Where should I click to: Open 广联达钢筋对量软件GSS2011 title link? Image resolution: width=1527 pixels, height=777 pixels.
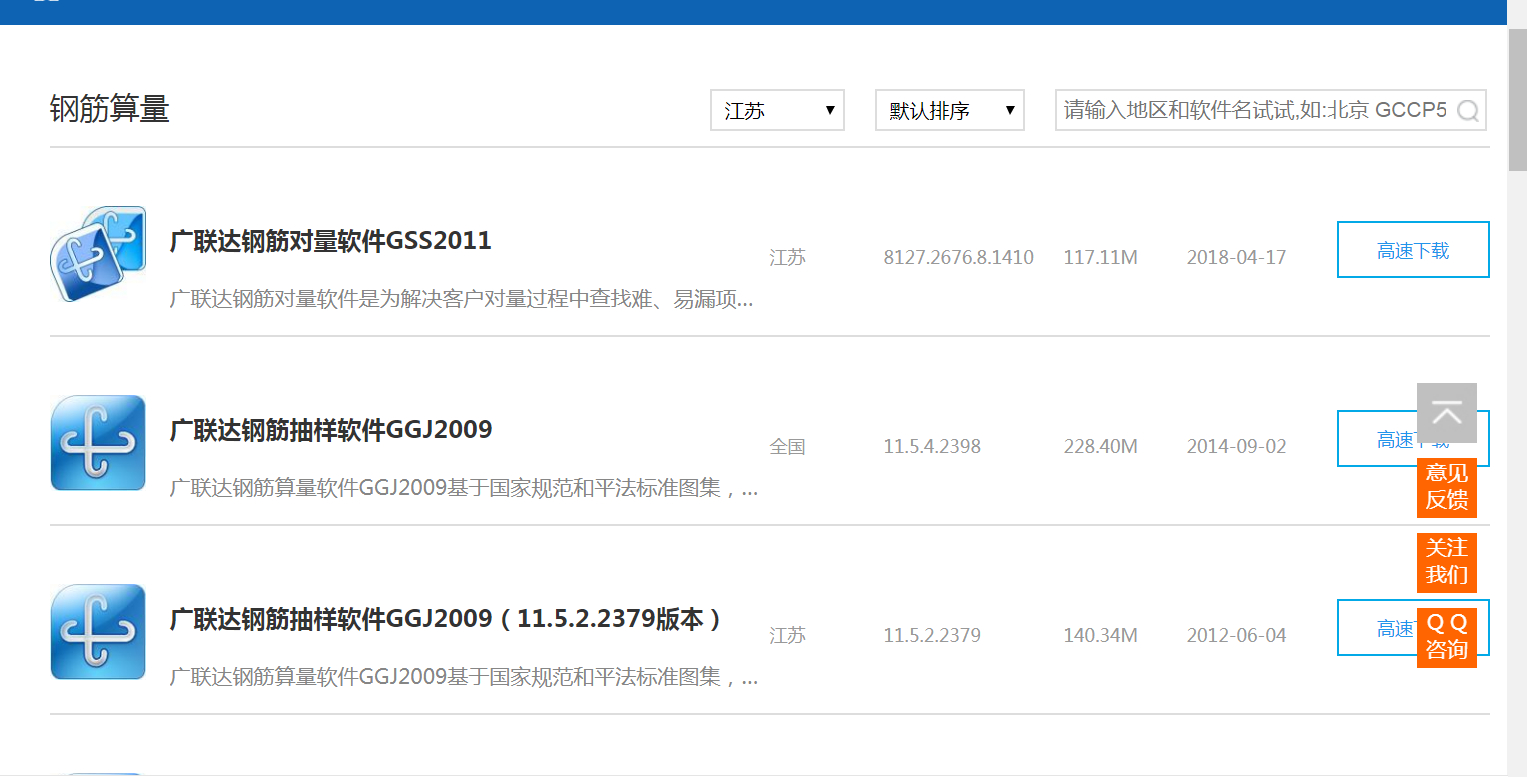(x=331, y=241)
